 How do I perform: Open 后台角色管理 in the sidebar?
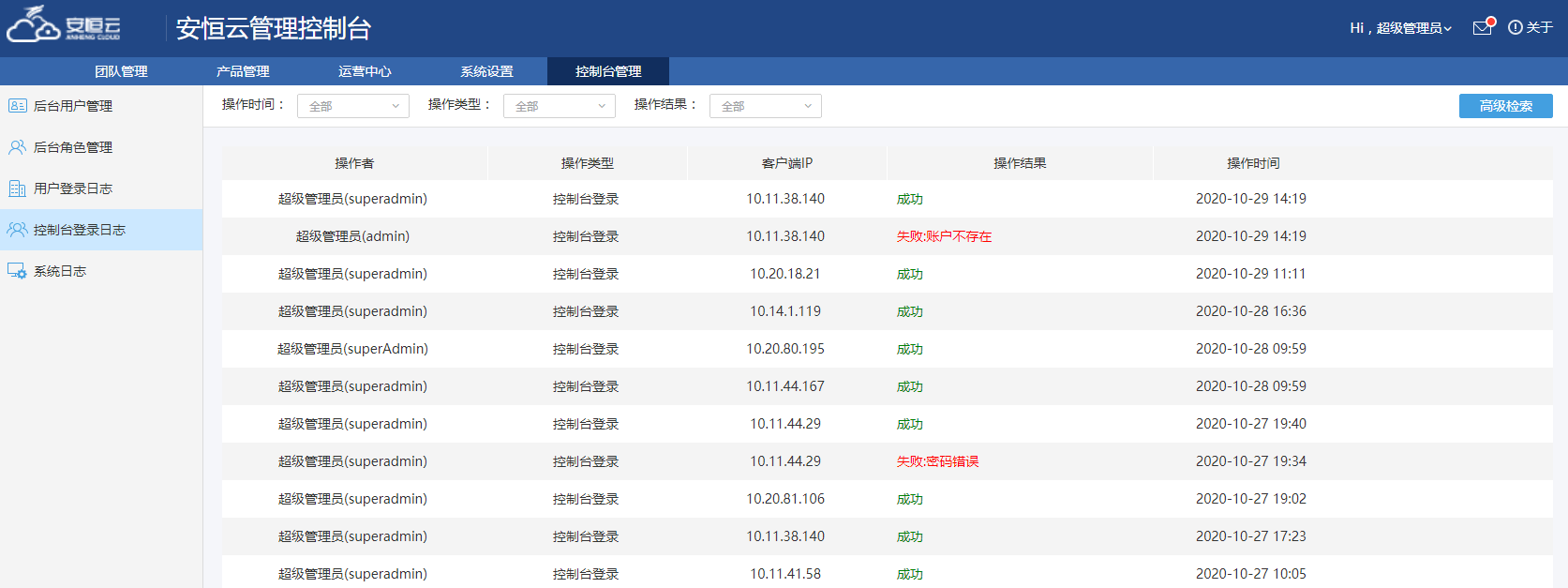pyautogui.click(x=101, y=147)
